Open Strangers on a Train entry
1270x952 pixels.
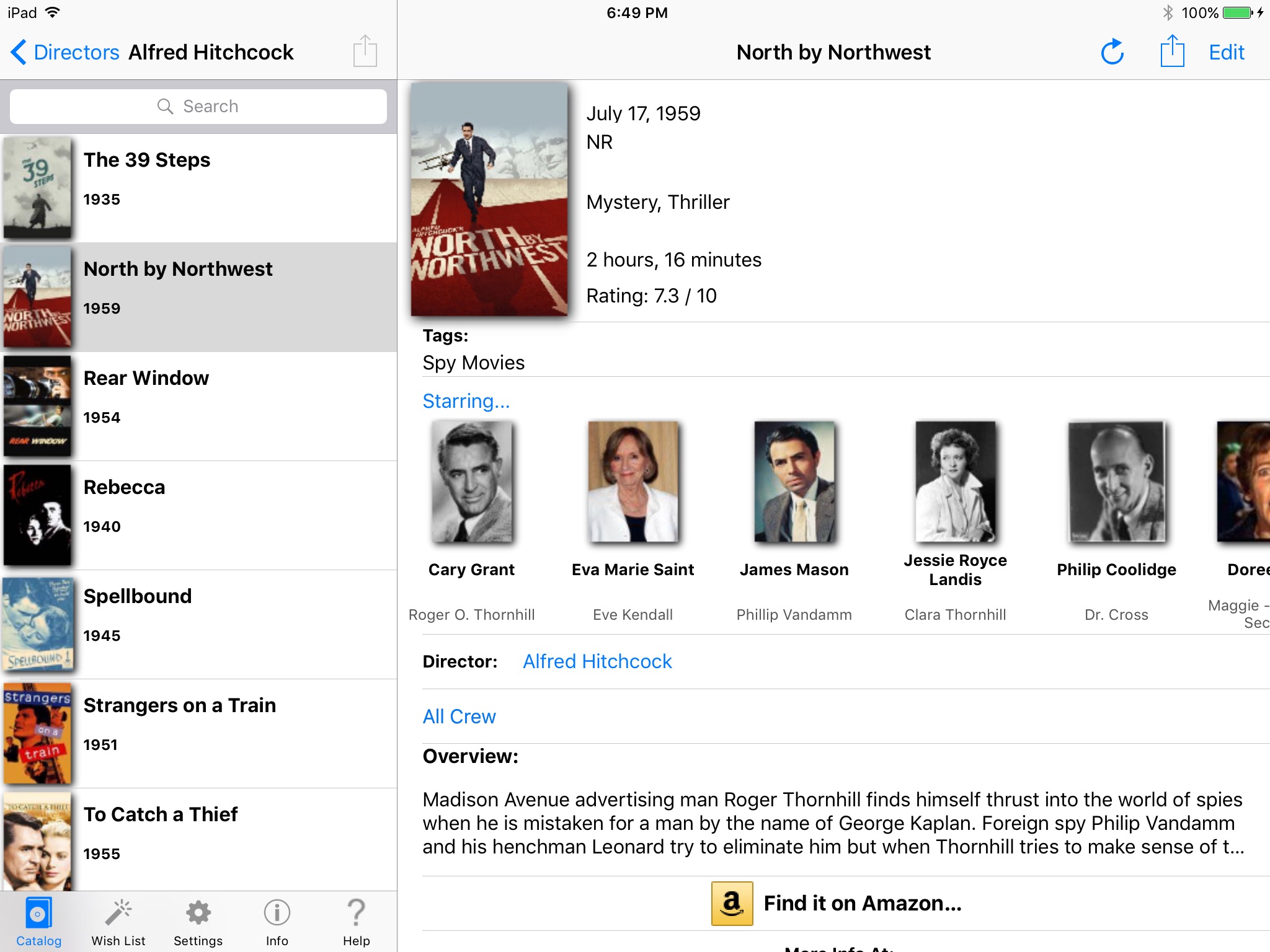click(x=198, y=734)
